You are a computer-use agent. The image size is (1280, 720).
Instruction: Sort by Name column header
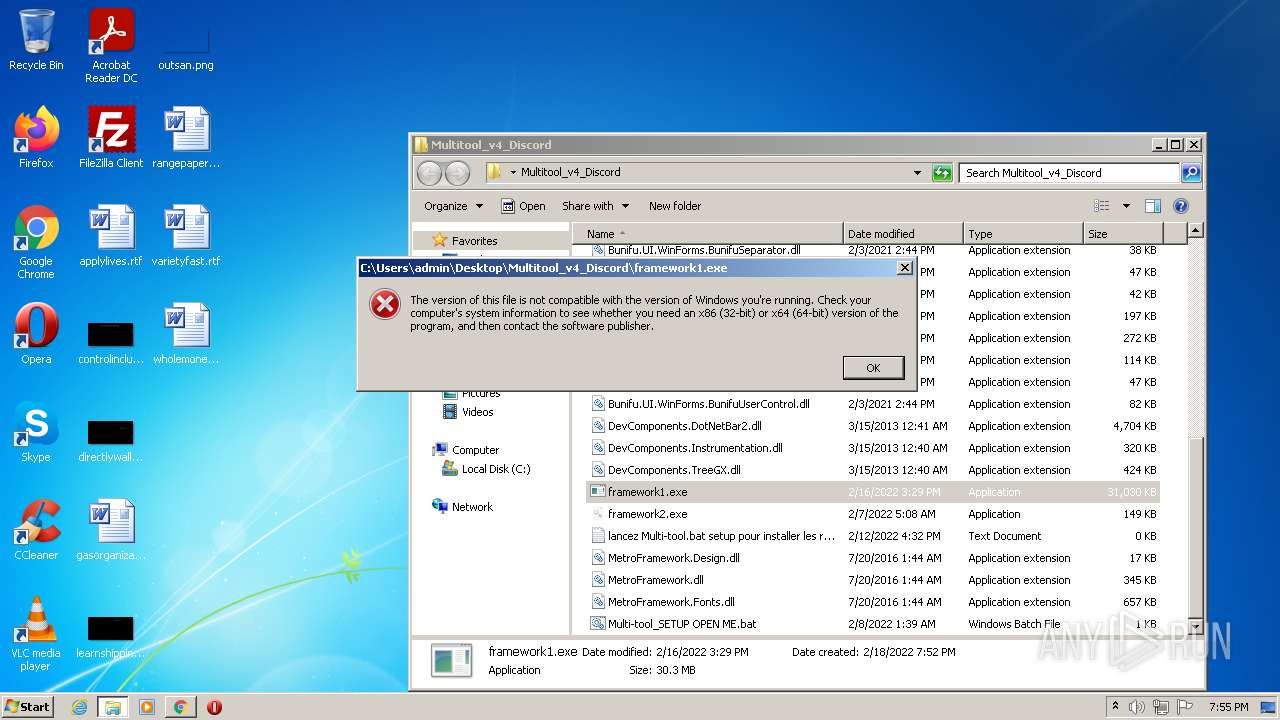pyautogui.click(x=708, y=234)
